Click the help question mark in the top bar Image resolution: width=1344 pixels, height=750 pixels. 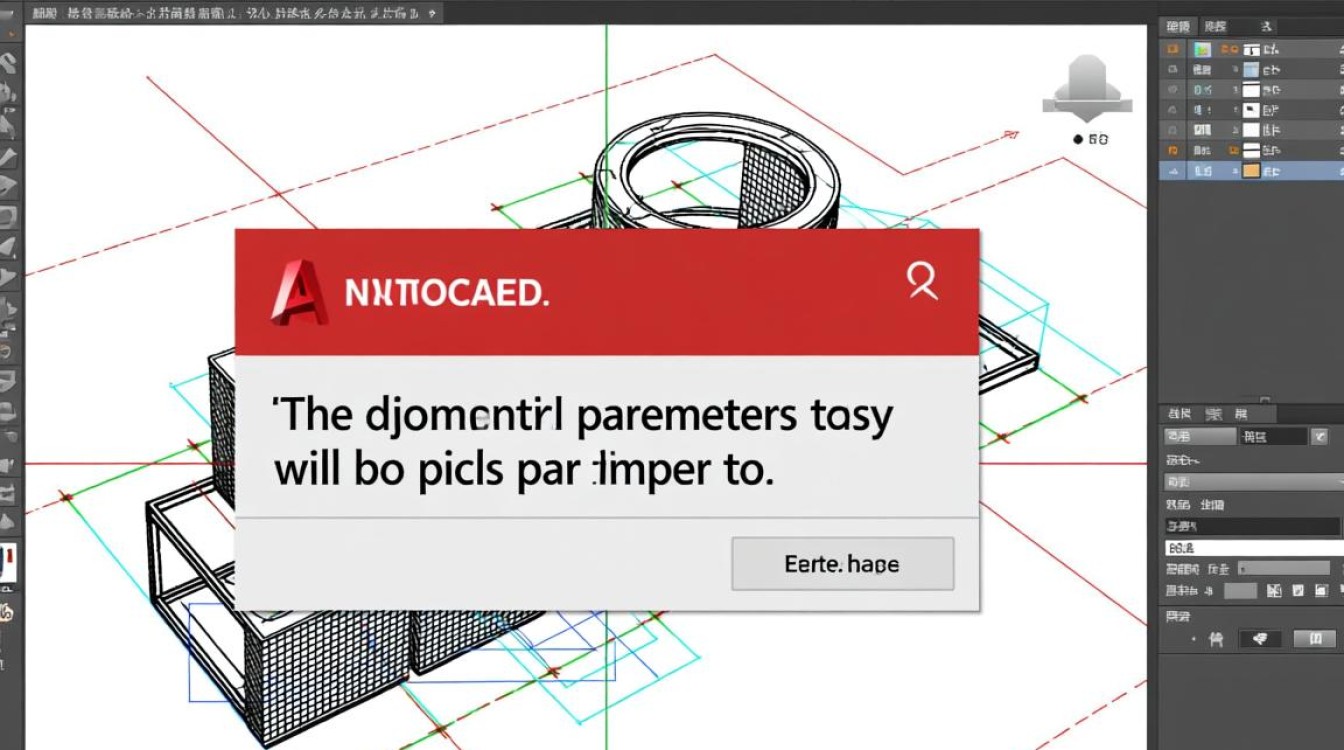pyautogui.click(x=432, y=13)
